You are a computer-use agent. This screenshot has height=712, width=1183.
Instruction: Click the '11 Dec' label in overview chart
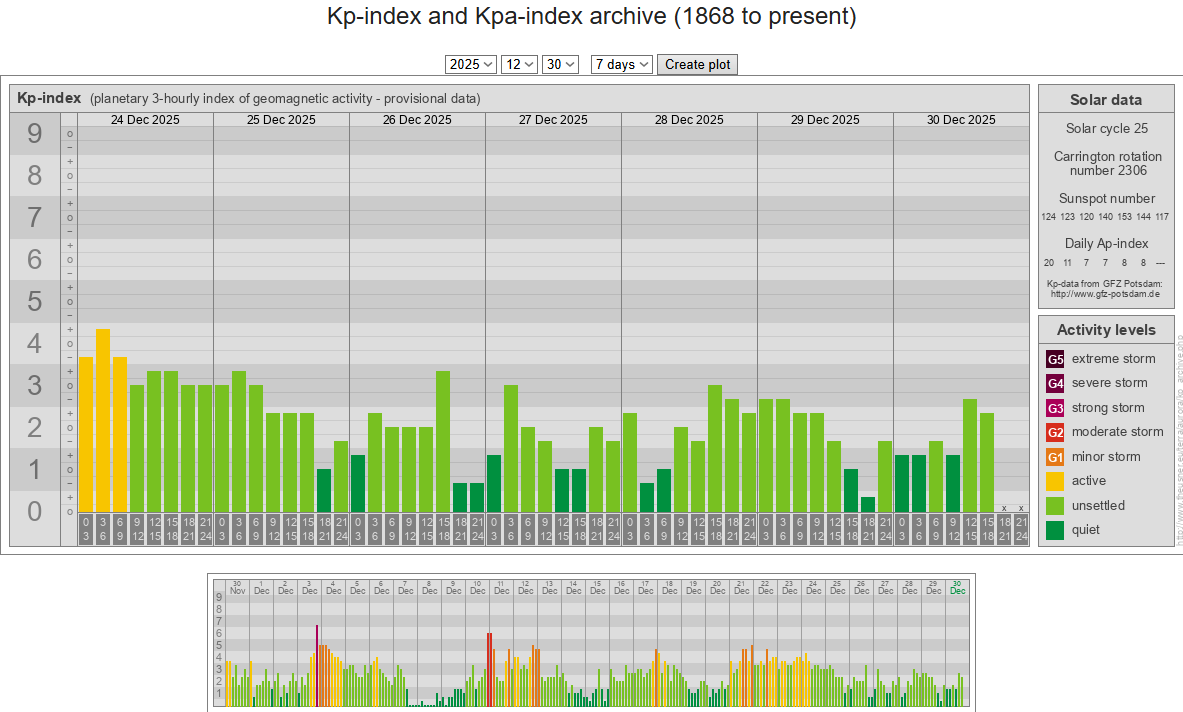click(x=502, y=587)
